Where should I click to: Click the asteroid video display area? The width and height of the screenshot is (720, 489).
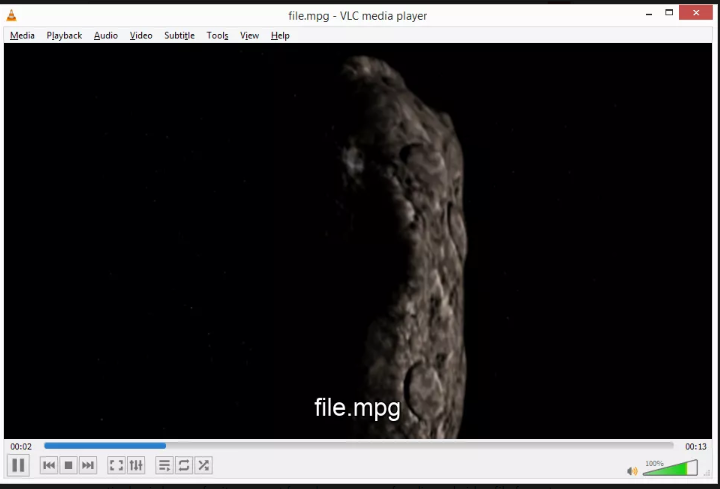pyautogui.click(x=358, y=241)
